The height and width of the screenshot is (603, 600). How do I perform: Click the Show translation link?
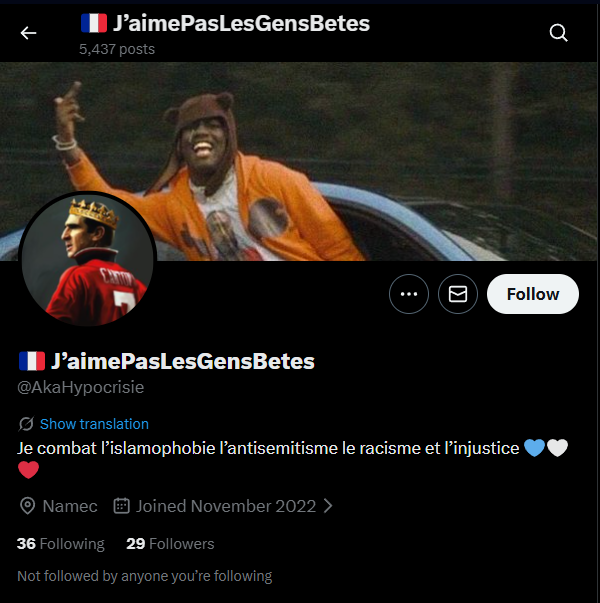(x=94, y=424)
